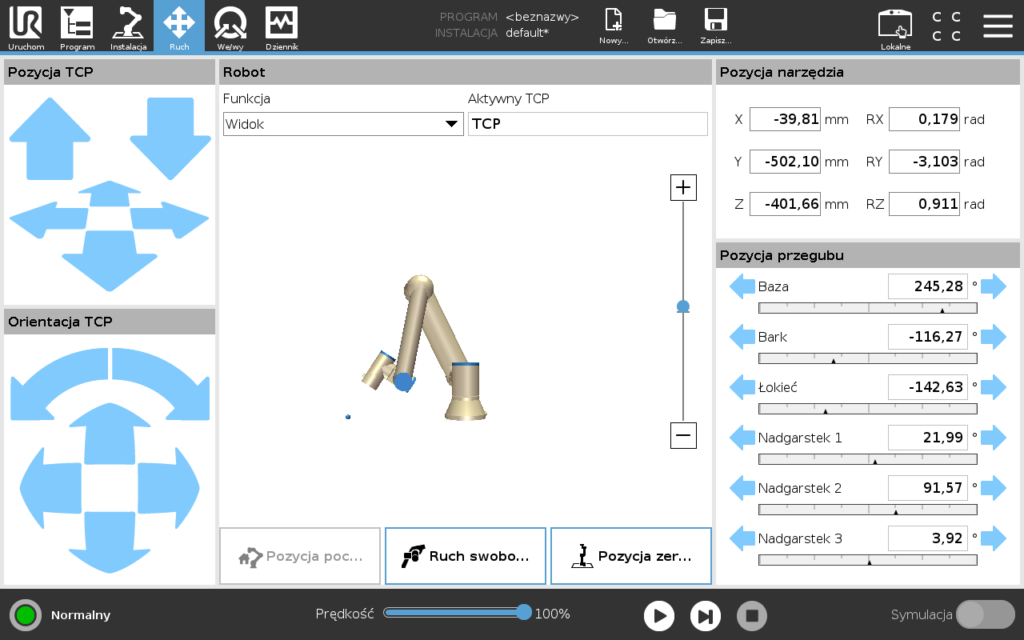Zoom in the robot view with plus
This screenshot has height=640, width=1024.
[683, 187]
